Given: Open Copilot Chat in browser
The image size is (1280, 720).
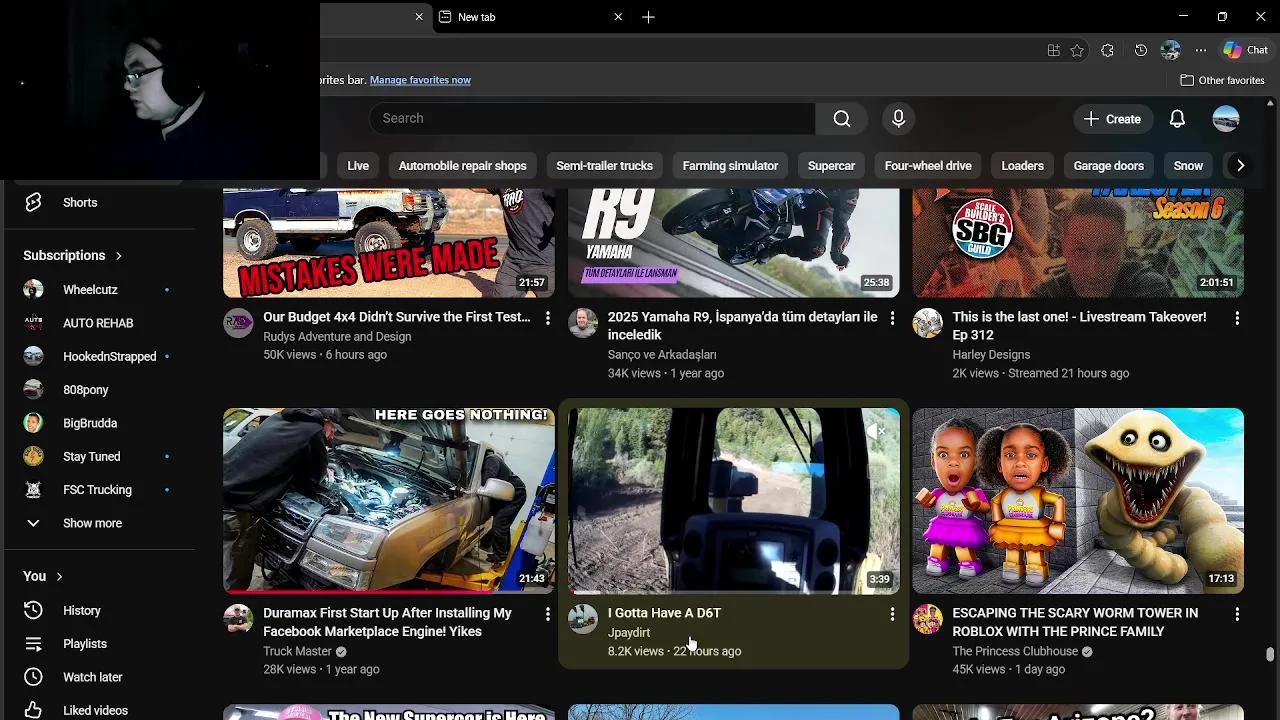Looking at the screenshot, I should [1246, 50].
